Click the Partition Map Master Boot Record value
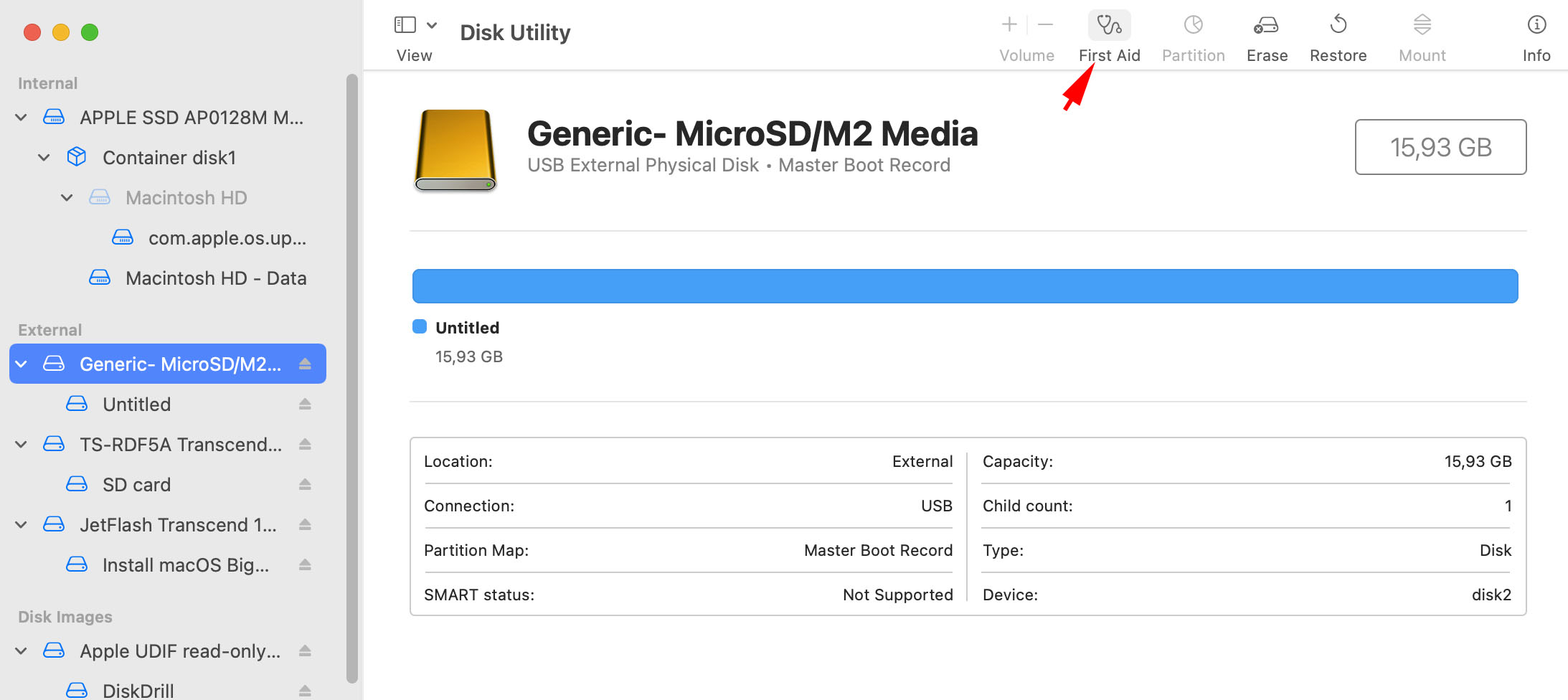The height and width of the screenshot is (700, 1568). coord(878,550)
